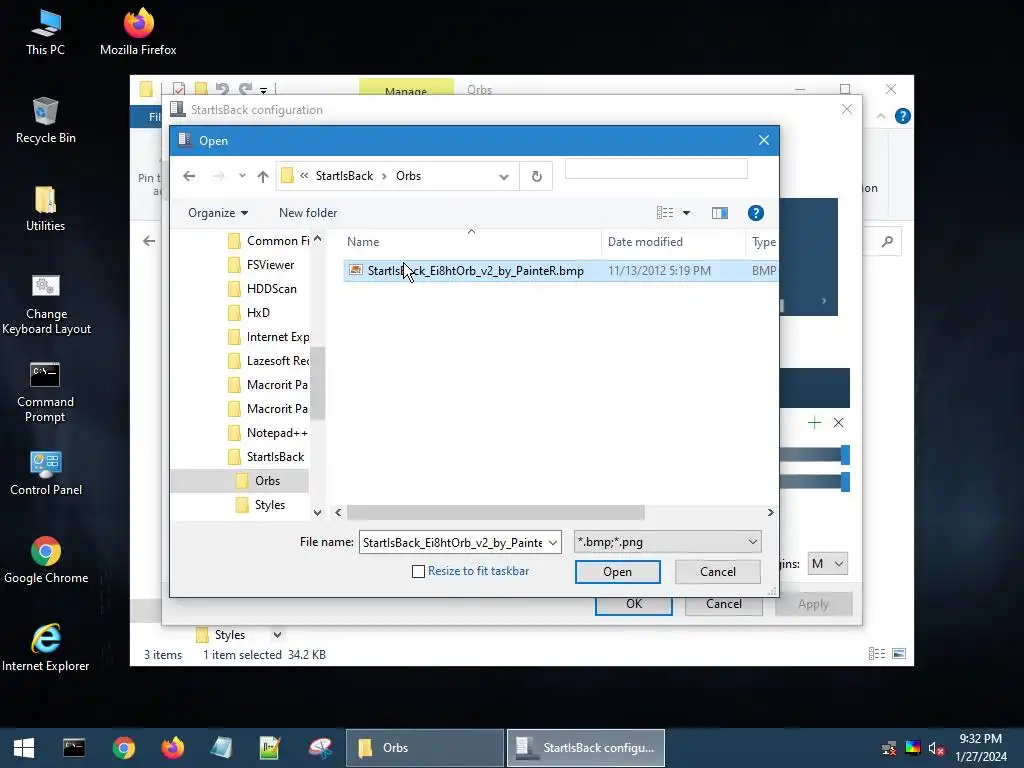Open the Utilities folder on desktop
The image size is (1024, 768).
tap(45, 209)
